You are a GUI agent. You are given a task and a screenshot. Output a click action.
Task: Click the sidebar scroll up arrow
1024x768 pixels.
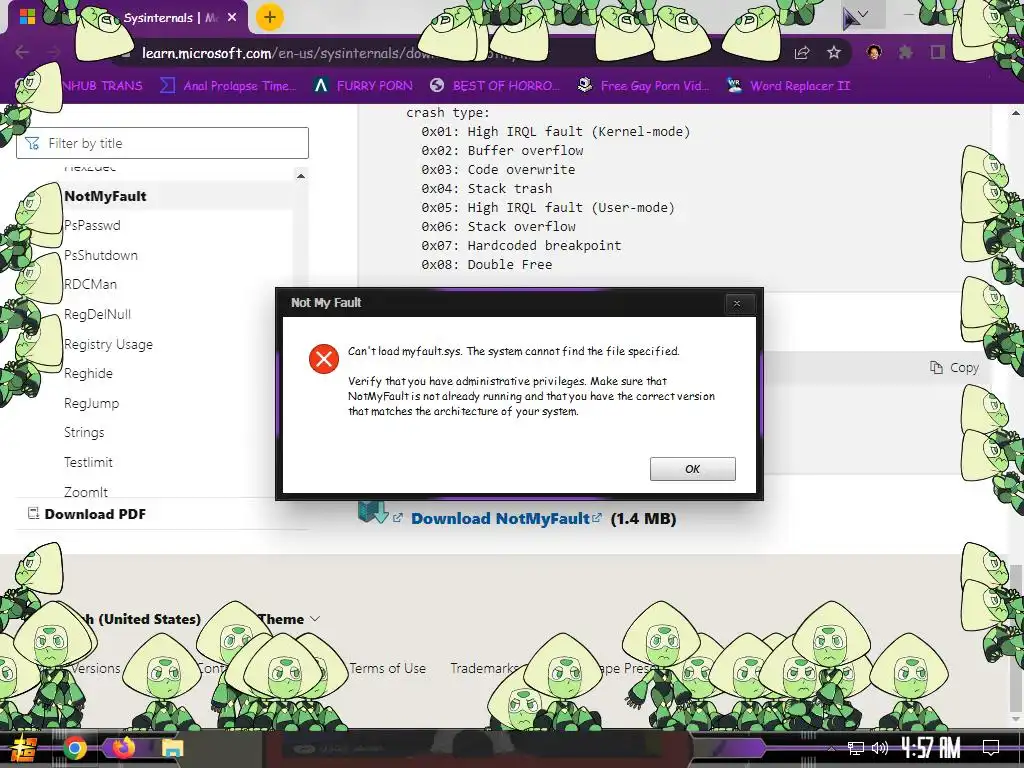[x=300, y=176]
